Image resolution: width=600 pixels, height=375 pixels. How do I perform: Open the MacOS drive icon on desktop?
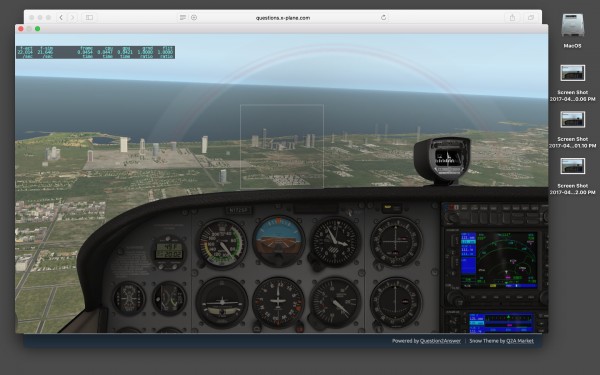[x=572, y=25]
